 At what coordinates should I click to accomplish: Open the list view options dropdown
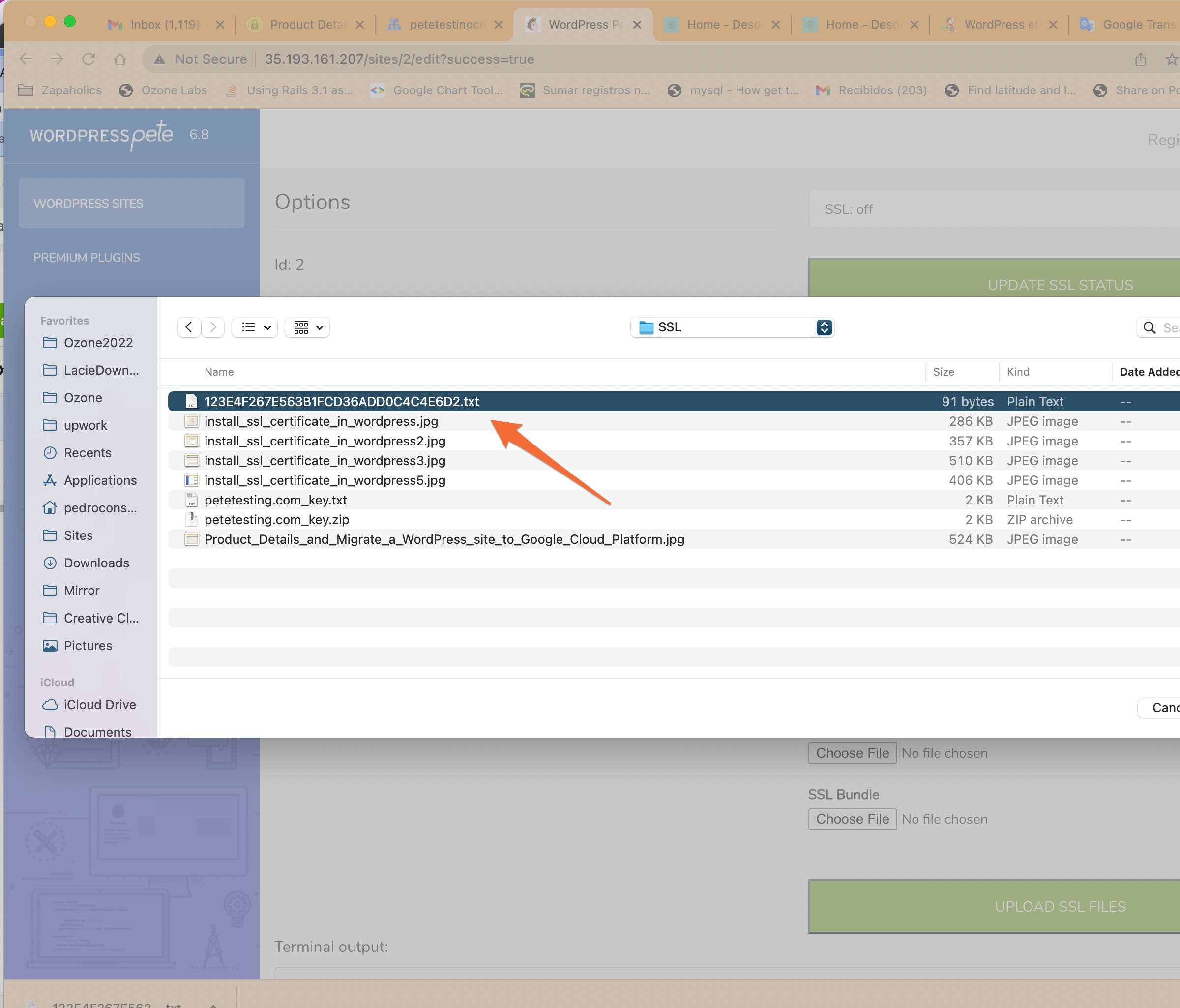[x=255, y=327]
